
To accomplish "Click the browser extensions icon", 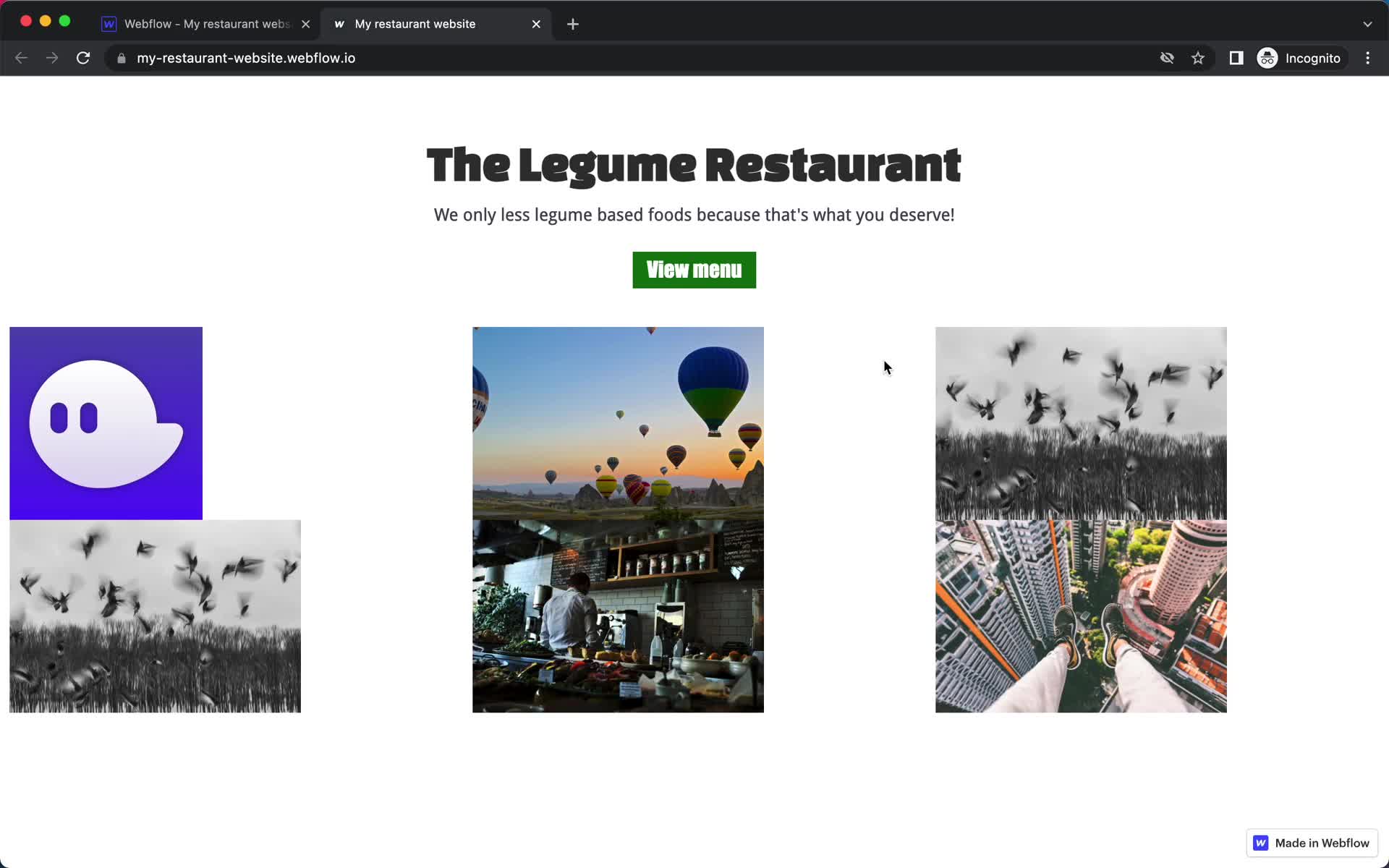I will click(x=1235, y=58).
